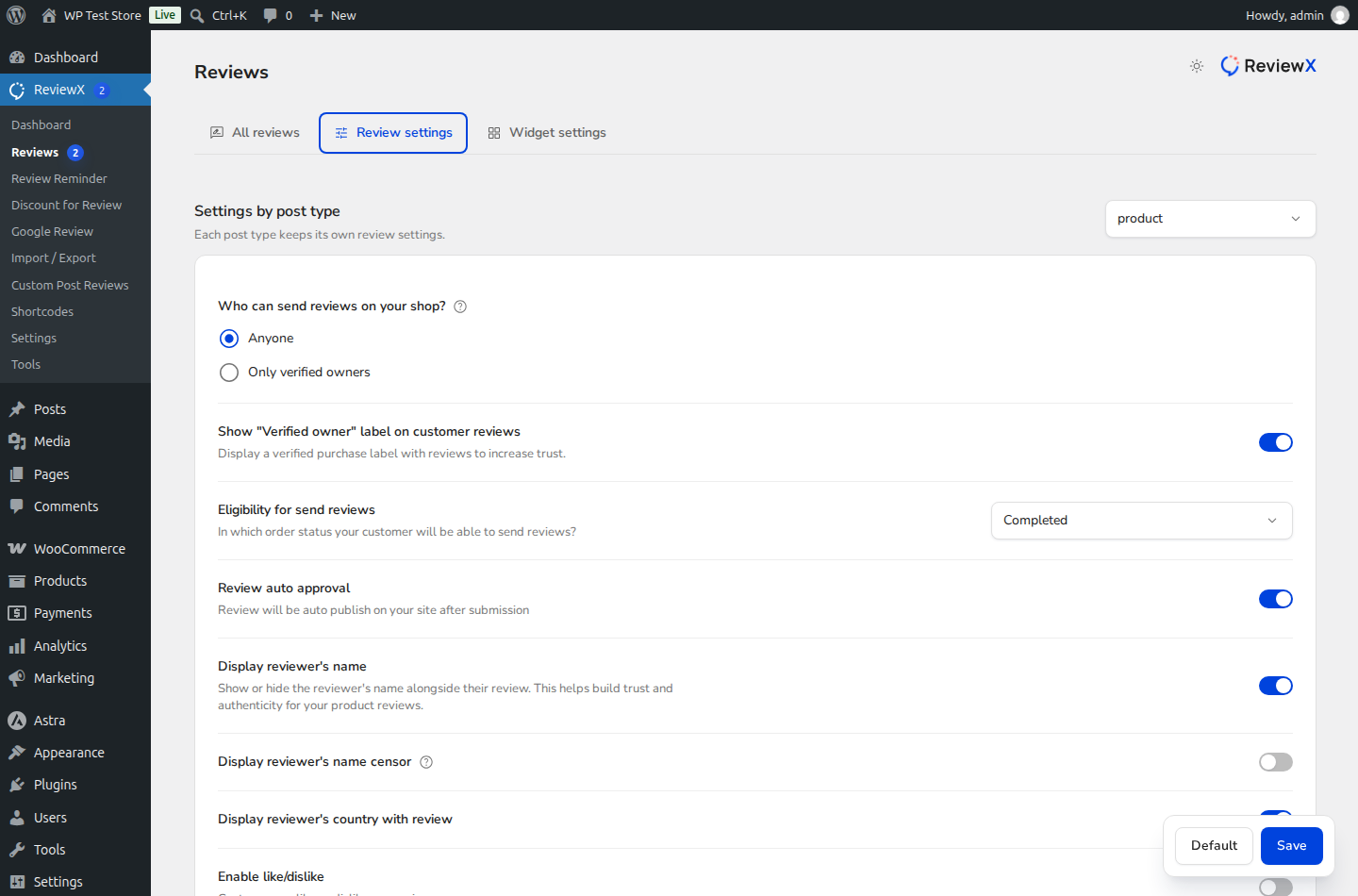This screenshot has width=1358, height=896.
Task: Open Shortcodes submenu link
Action: [x=42, y=311]
